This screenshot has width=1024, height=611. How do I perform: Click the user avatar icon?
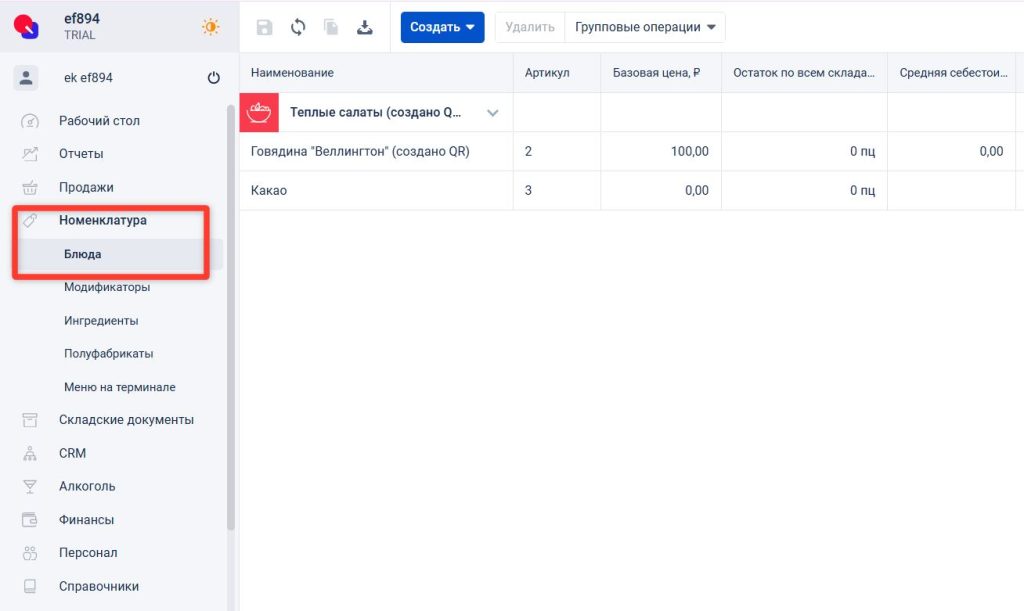26,78
